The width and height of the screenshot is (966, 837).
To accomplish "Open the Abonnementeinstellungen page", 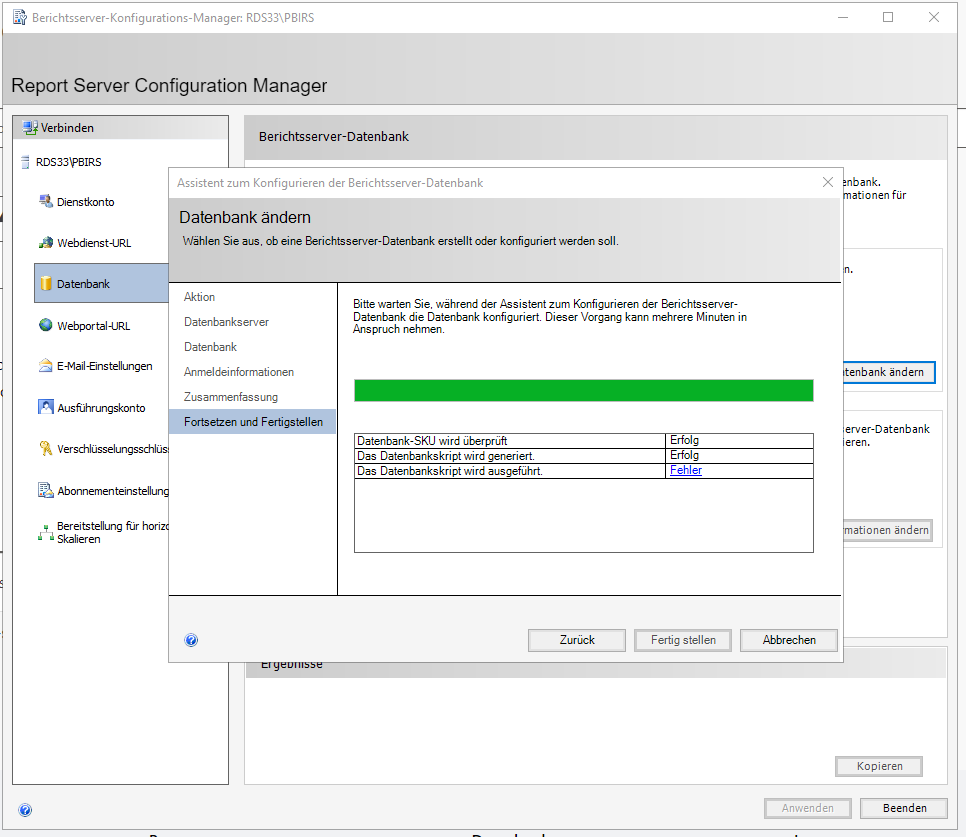I will click(113, 491).
